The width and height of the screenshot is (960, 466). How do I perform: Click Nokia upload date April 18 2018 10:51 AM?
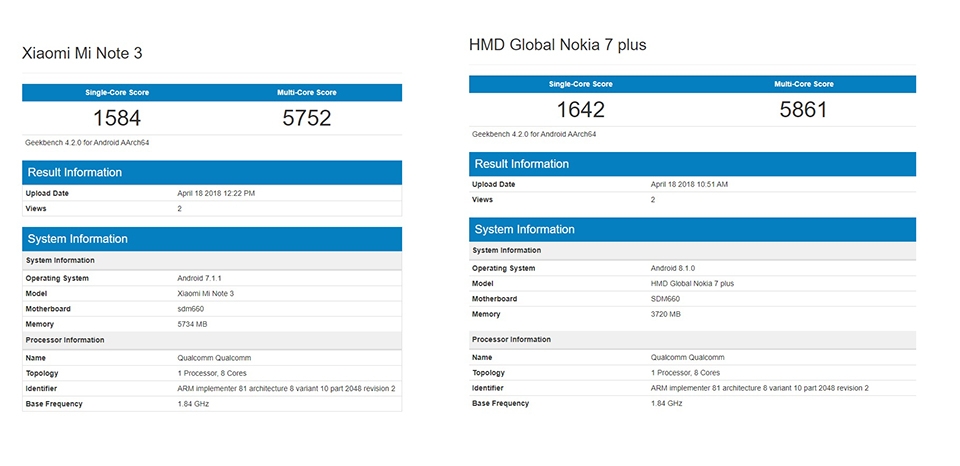[689, 184]
